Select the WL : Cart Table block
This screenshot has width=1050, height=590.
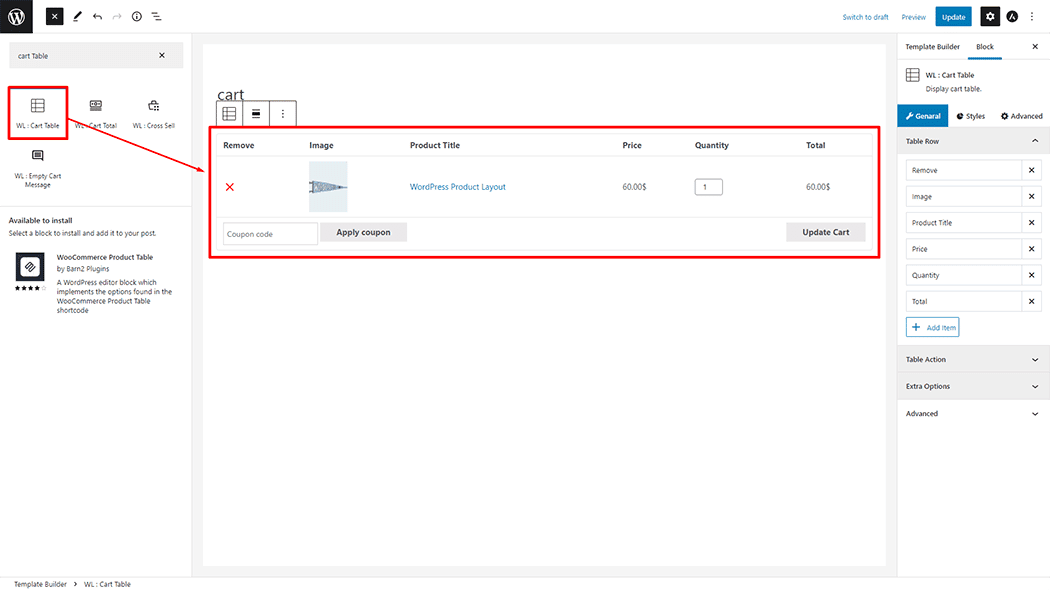(37, 112)
